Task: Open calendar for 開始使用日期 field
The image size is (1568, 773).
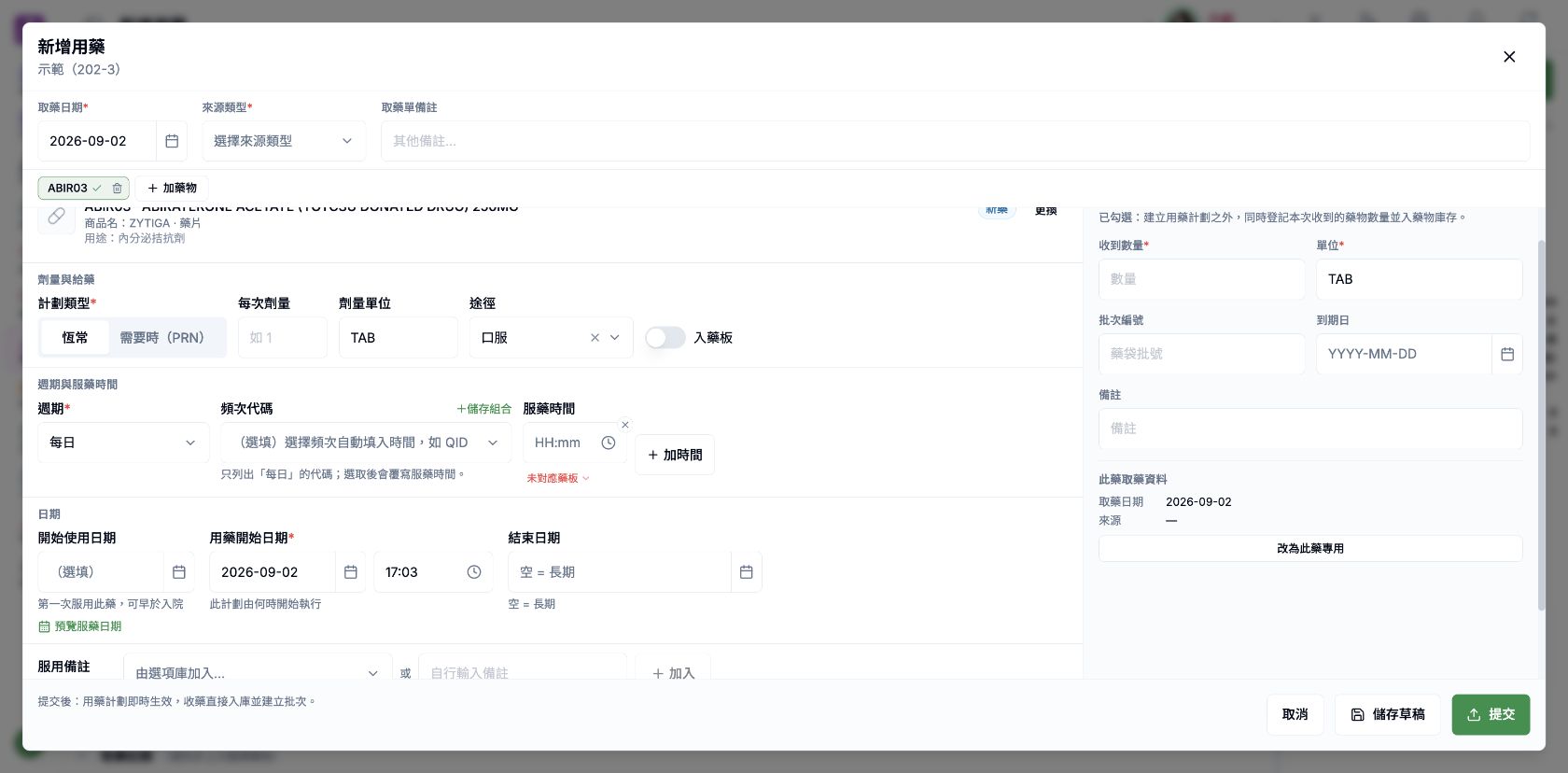Action: (x=179, y=572)
